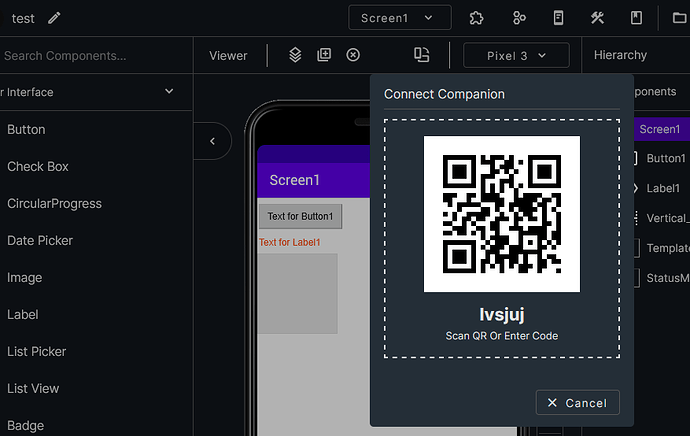Open the build tools icon
690x436 pixels.
point(597,18)
